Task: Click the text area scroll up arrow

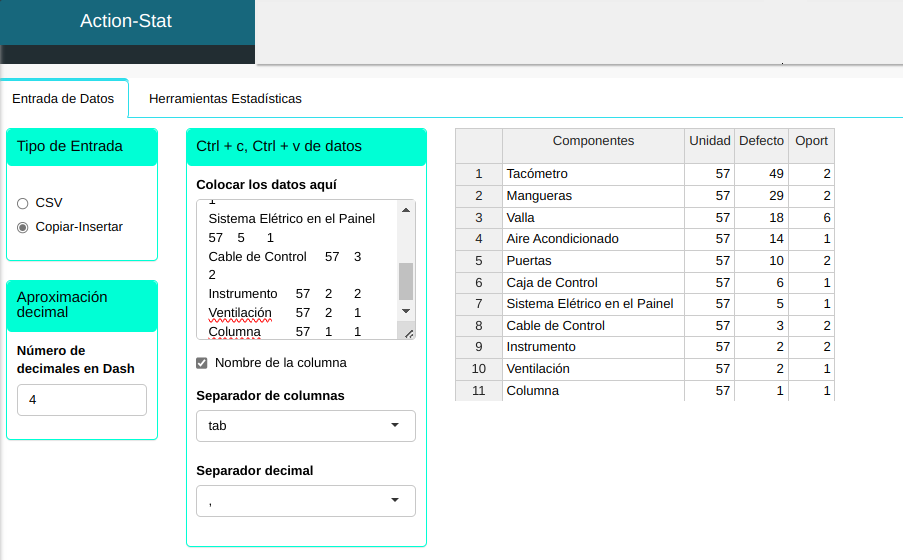Action: point(405,210)
